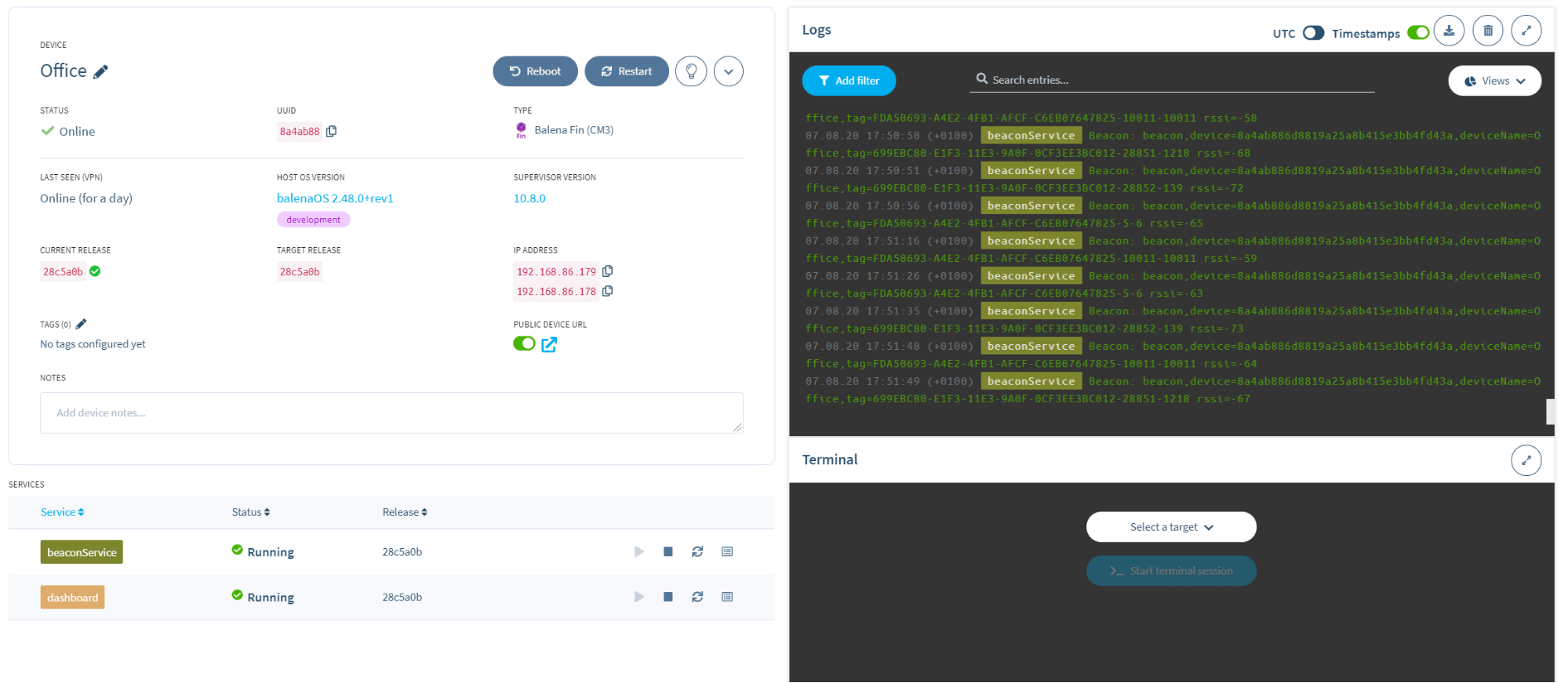
Task: Turn off the Public Device URL toggle
Action: pos(524,343)
